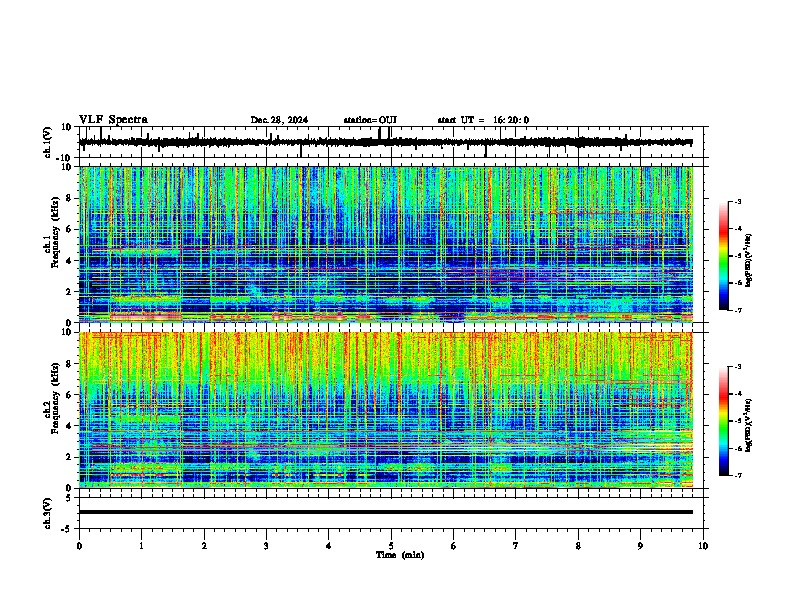
Task: Click time axis tick label "9"
Action: [x=640, y=546]
